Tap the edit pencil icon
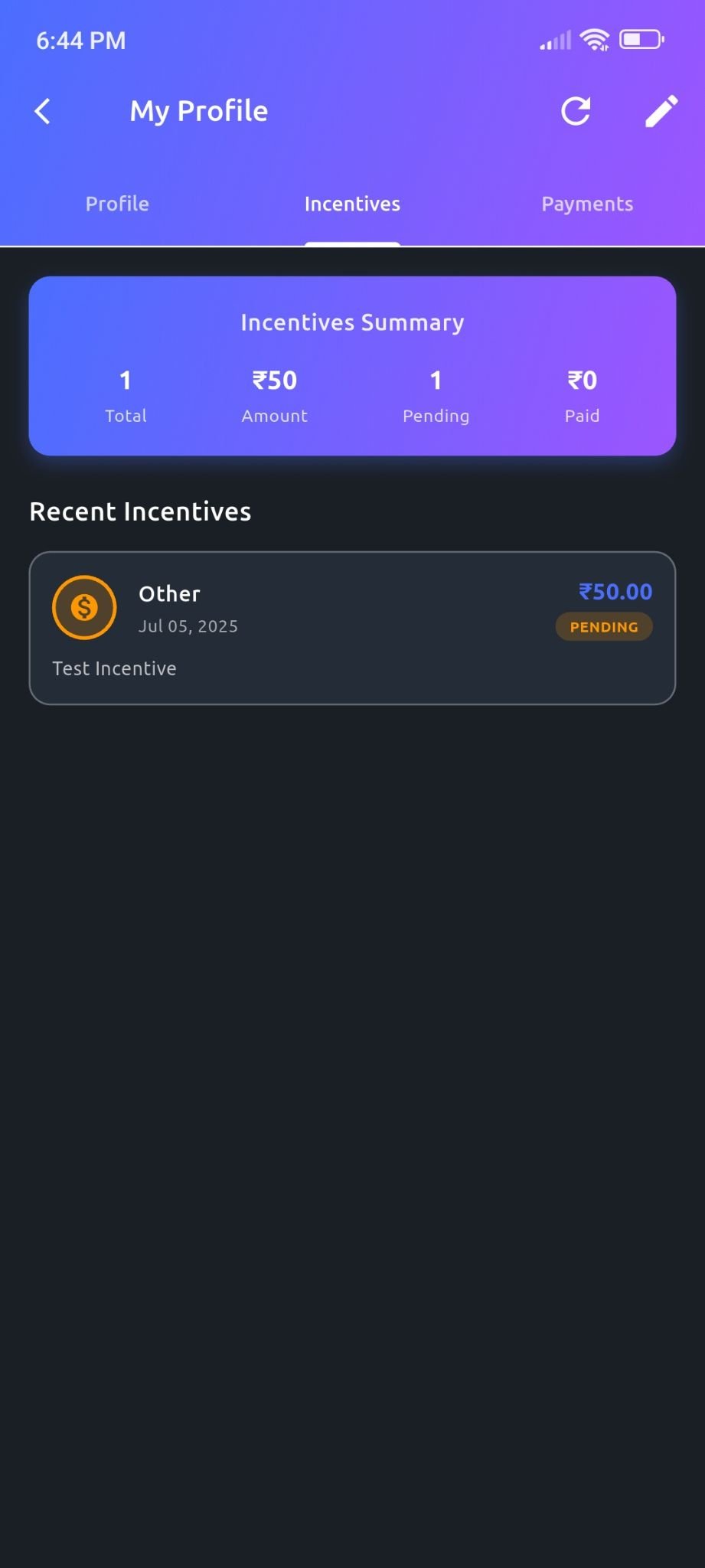Viewport: 705px width, 1568px height. pyautogui.click(x=661, y=111)
